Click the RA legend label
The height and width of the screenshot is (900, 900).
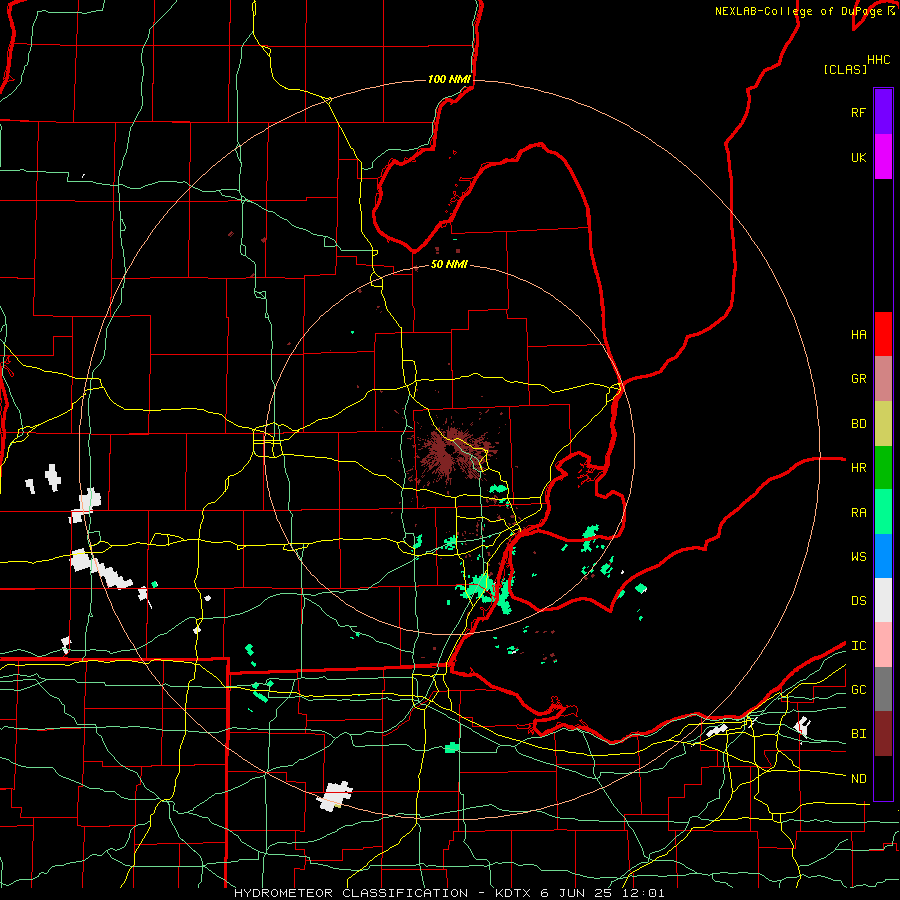click(858, 513)
